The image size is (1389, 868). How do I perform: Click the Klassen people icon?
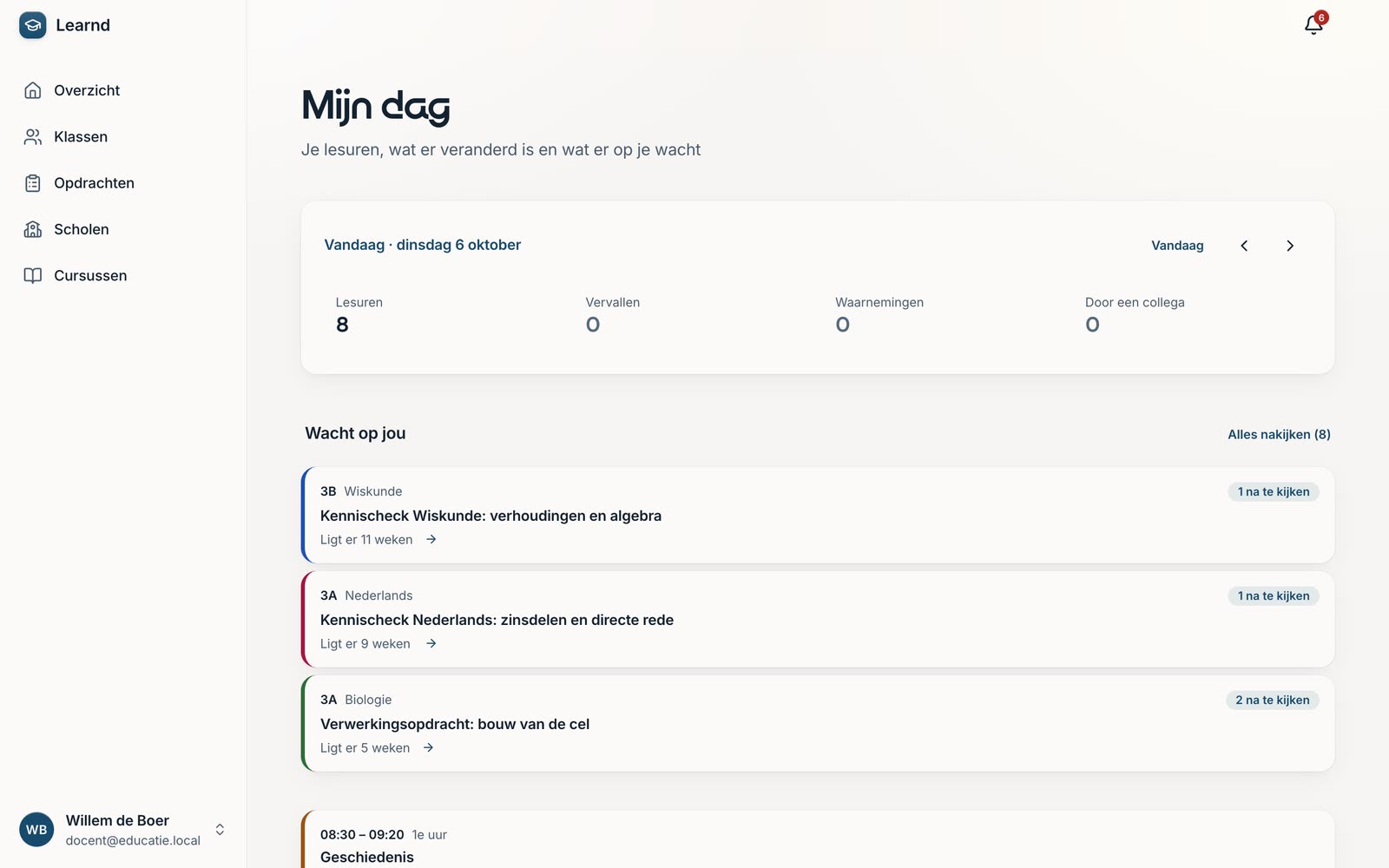pyautogui.click(x=33, y=136)
